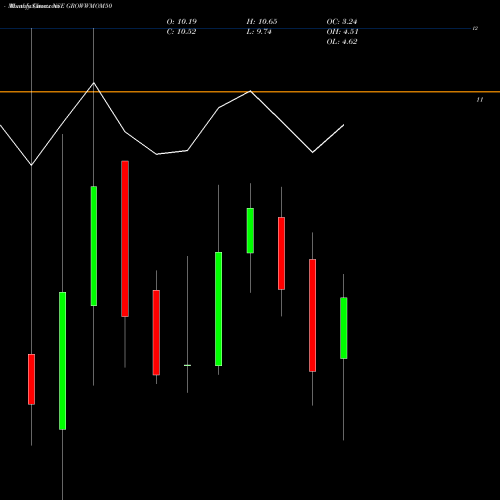Click the open value "O: 10.19"
The width and height of the screenshot is (500, 500).
click(182, 22)
